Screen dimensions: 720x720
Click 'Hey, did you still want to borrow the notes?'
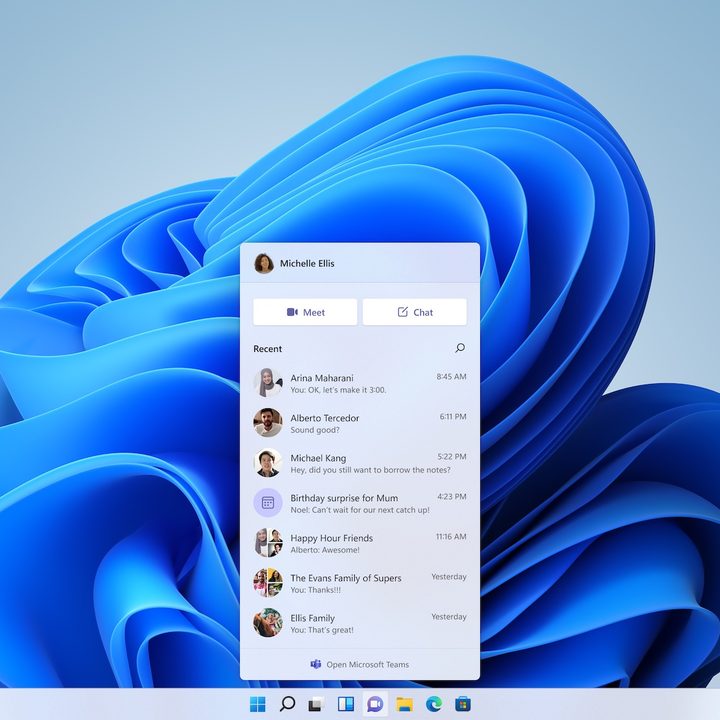pyautogui.click(x=370, y=470)
